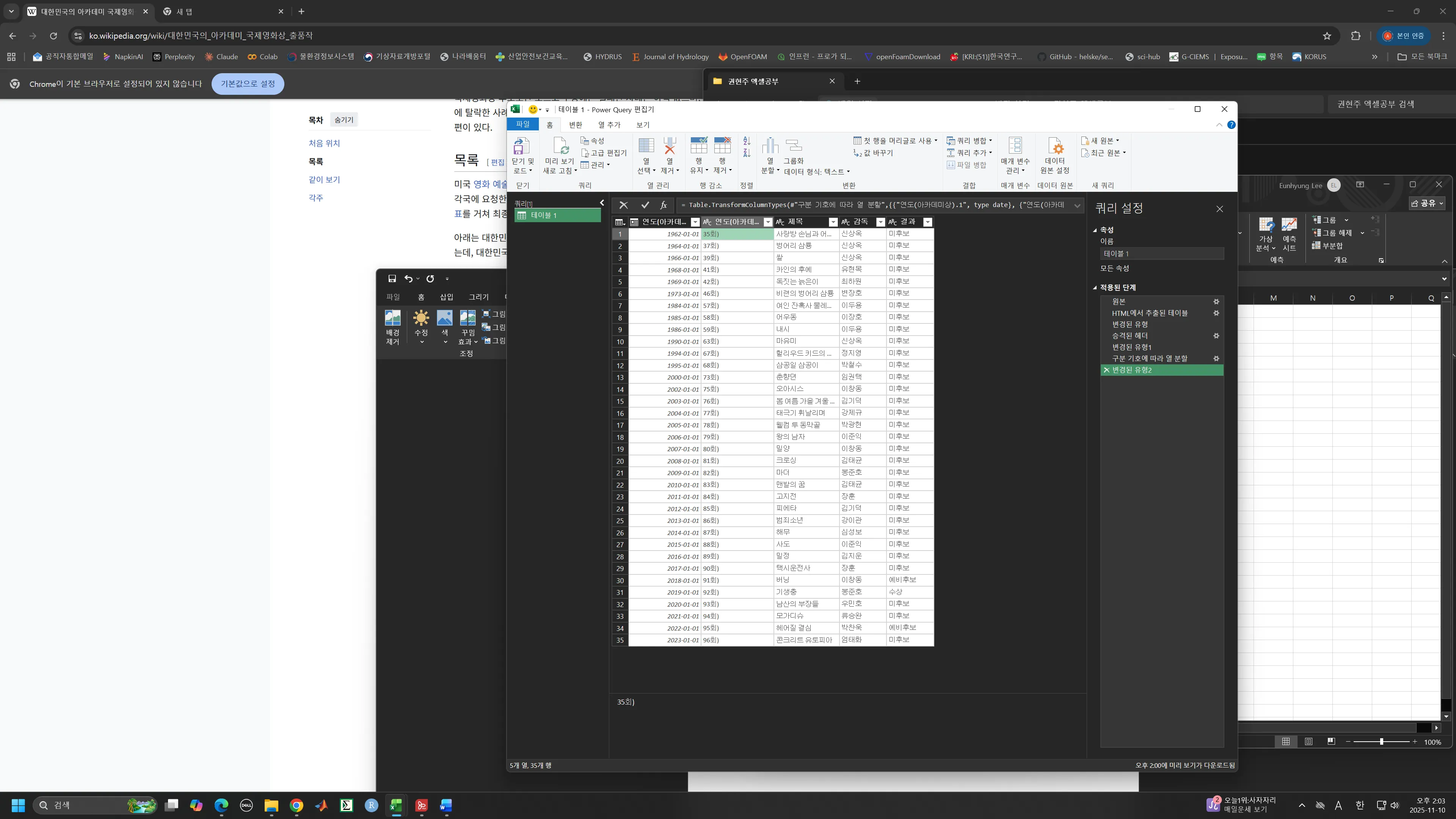Confirm the formula with the checkmark icon

(645, 205)
